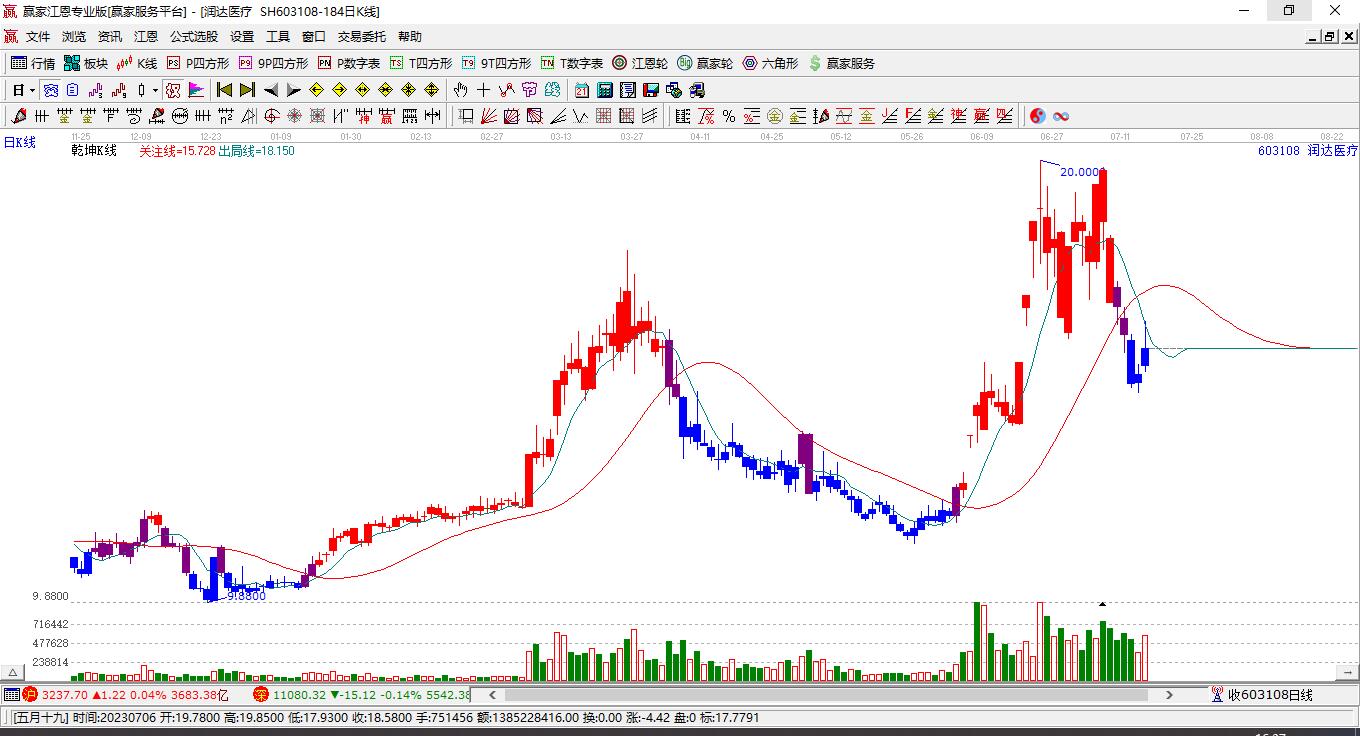Click the Shanghai index 3237.70 status entry

pyautogui.click(x=127, y=694)
